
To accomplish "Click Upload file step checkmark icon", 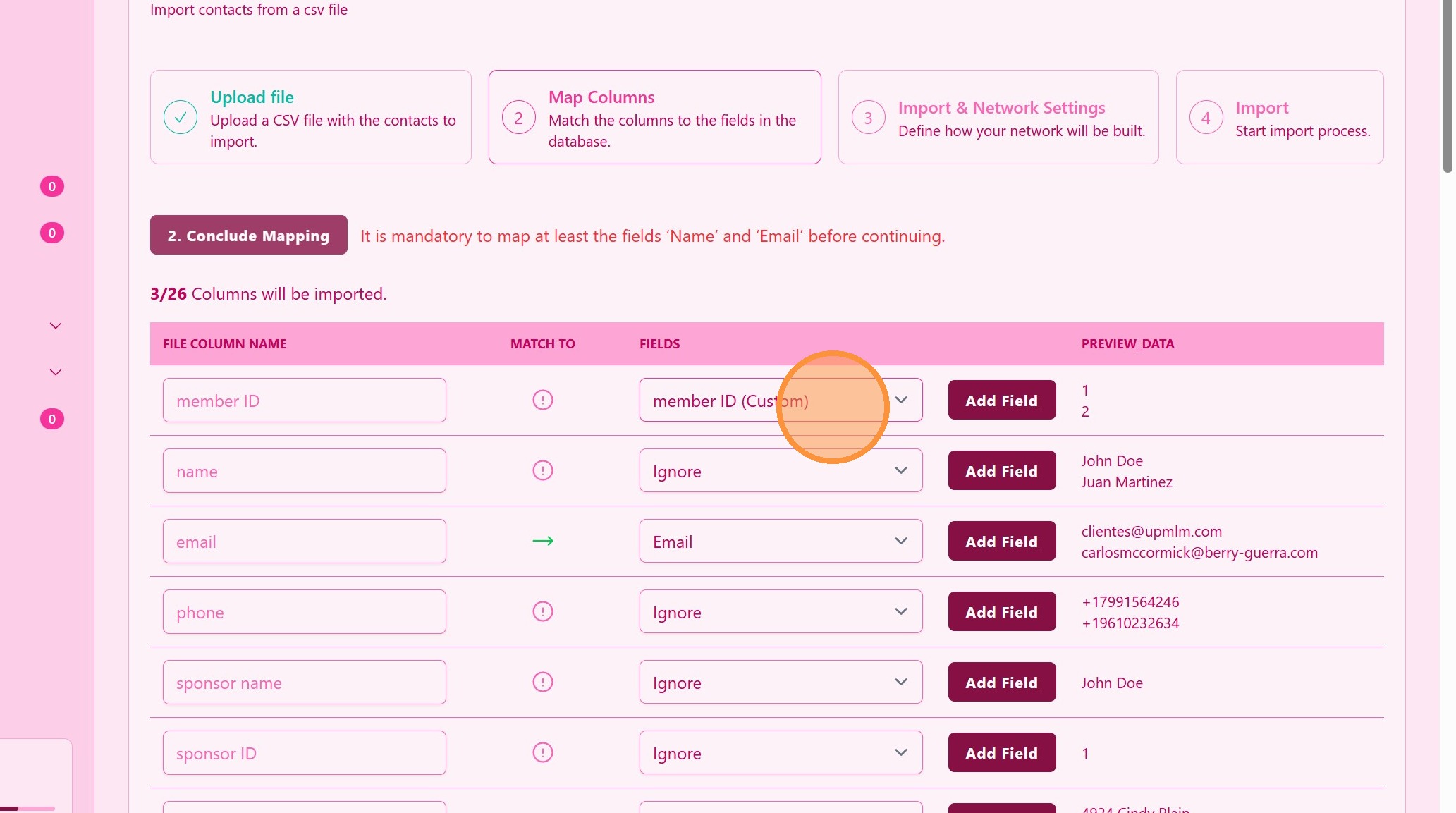I will tap(181, 117).
